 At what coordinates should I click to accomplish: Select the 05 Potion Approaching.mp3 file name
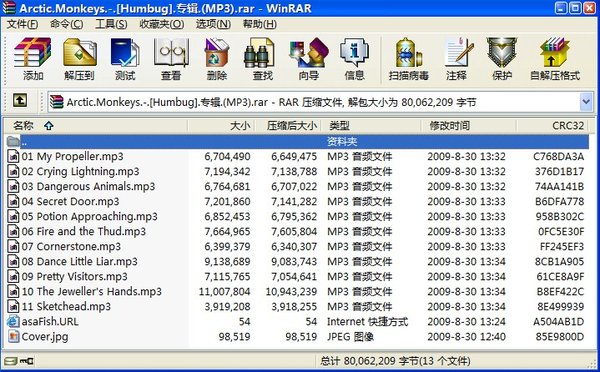point(90,216)
